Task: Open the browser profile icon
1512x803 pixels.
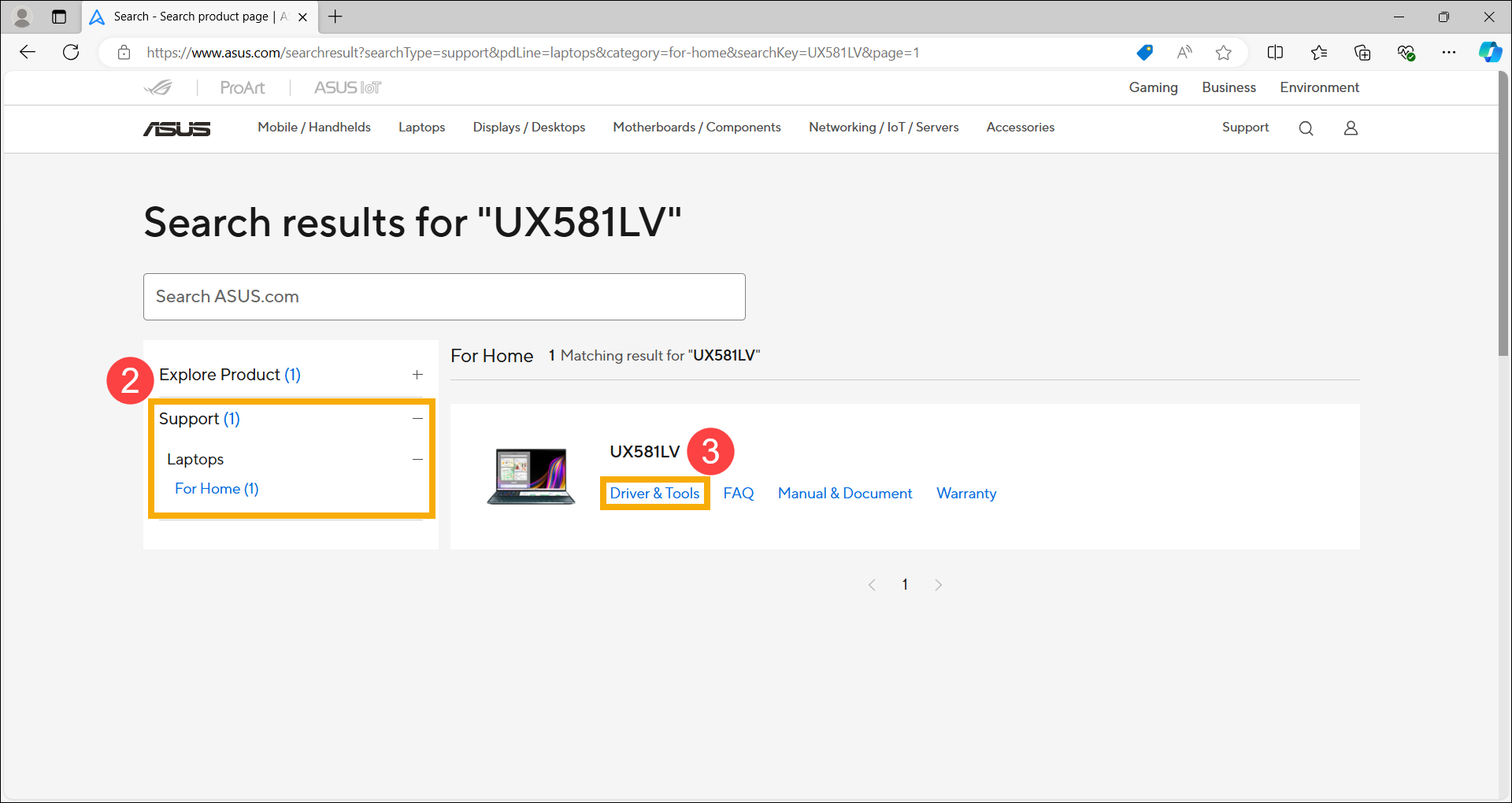Action: [x=22, y=17]
